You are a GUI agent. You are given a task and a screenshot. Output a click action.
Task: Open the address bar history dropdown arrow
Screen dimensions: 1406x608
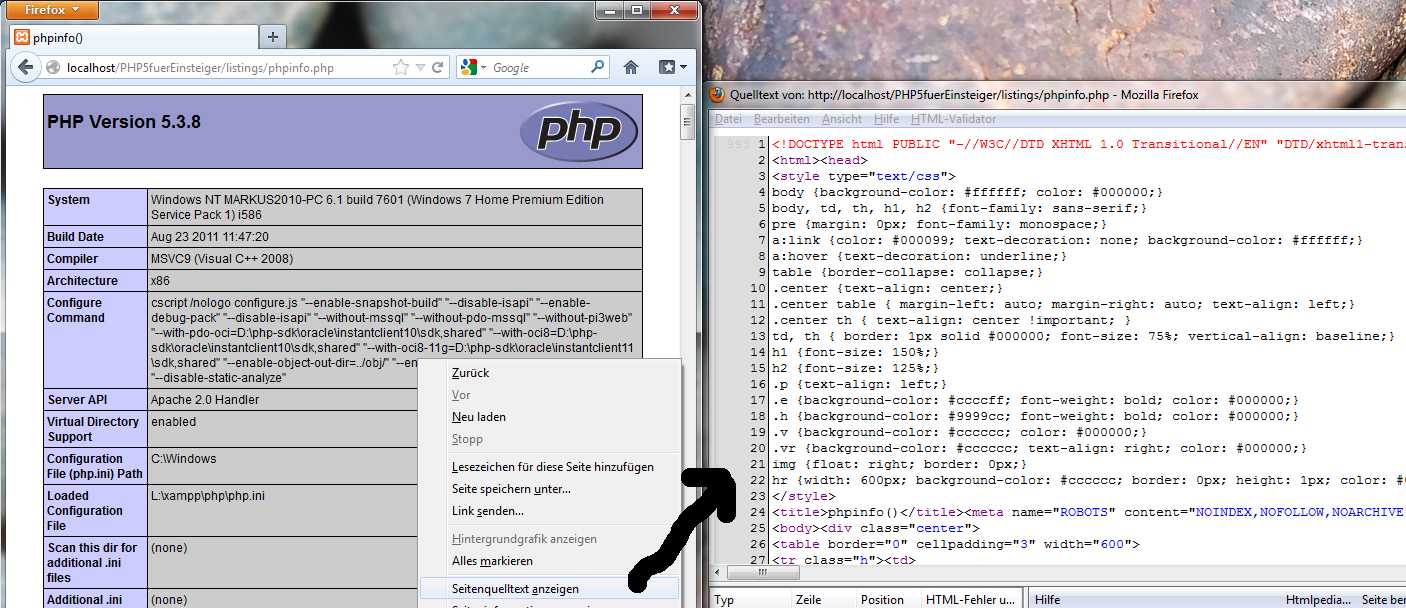click(x=420, y=68)
